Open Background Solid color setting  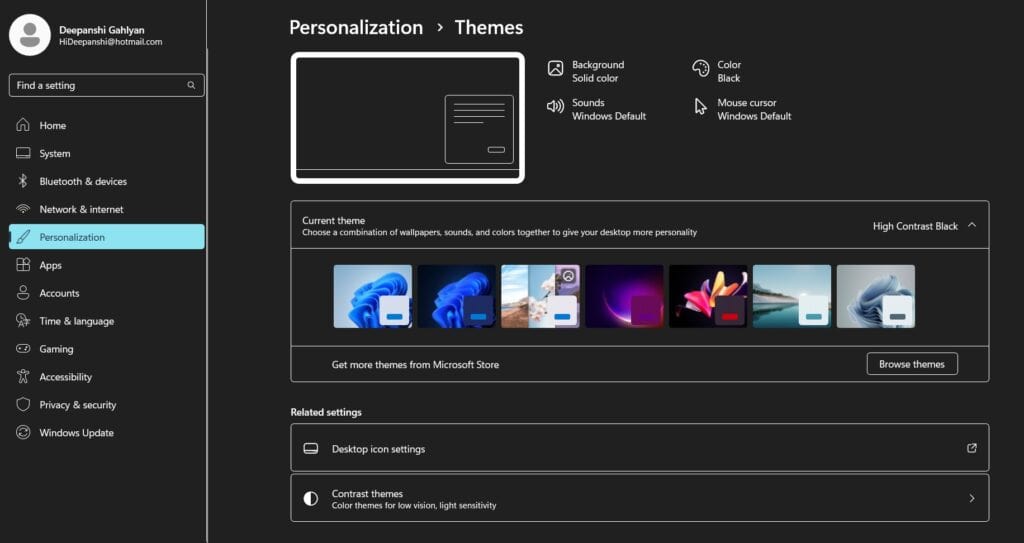[586, 71]
